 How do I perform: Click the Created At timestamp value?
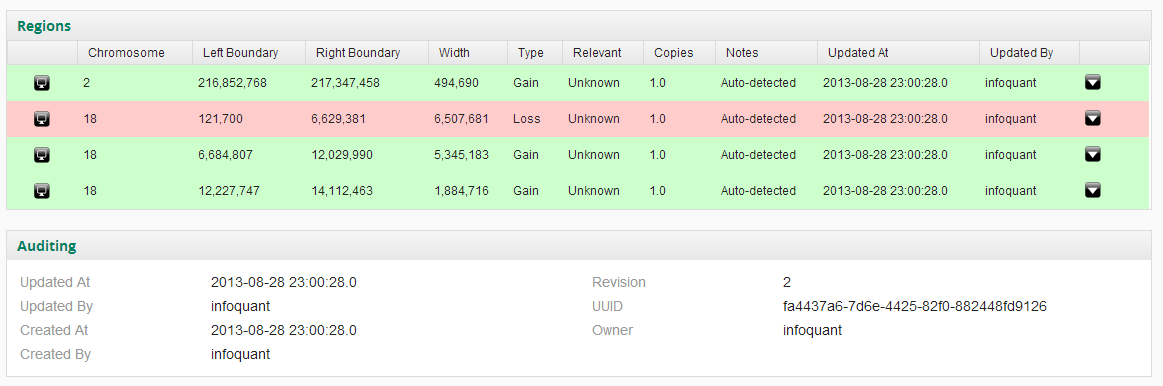pyautogui.click(x=284, y=330)
